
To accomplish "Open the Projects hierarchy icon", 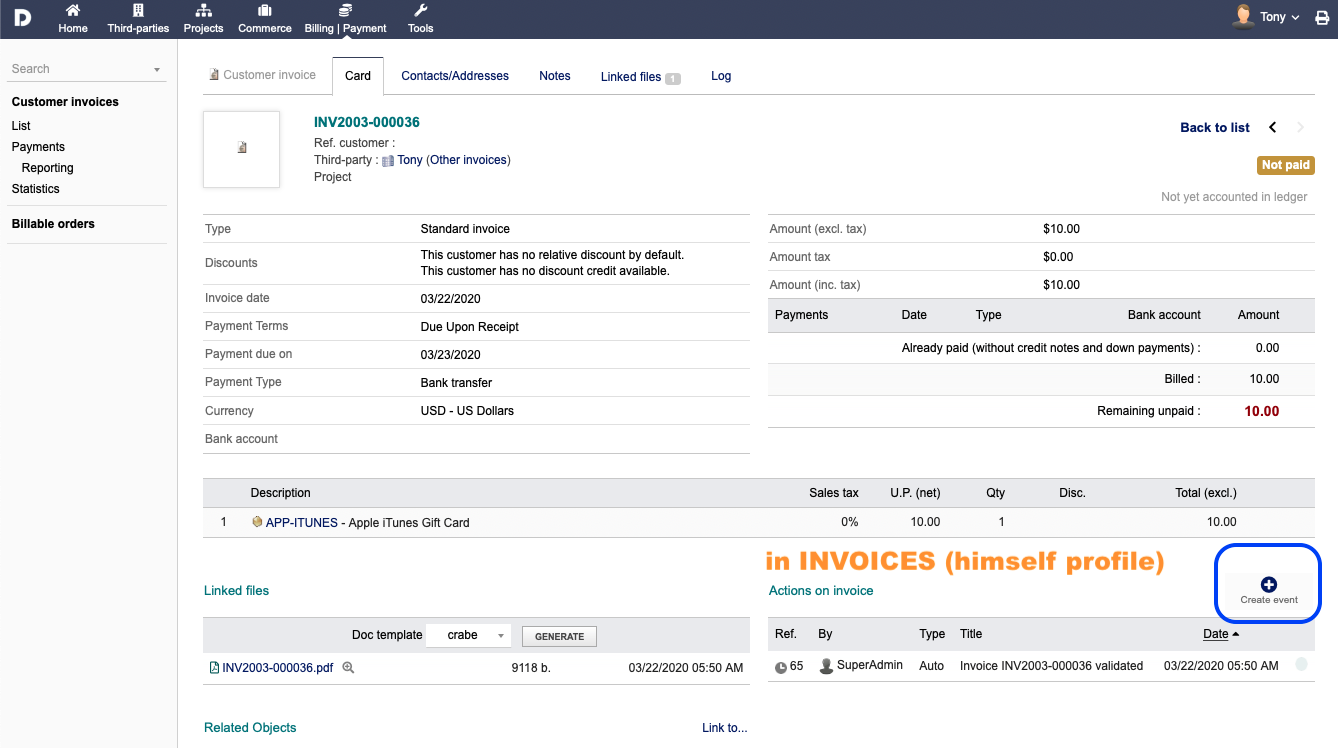I will [x=203, y=11].
